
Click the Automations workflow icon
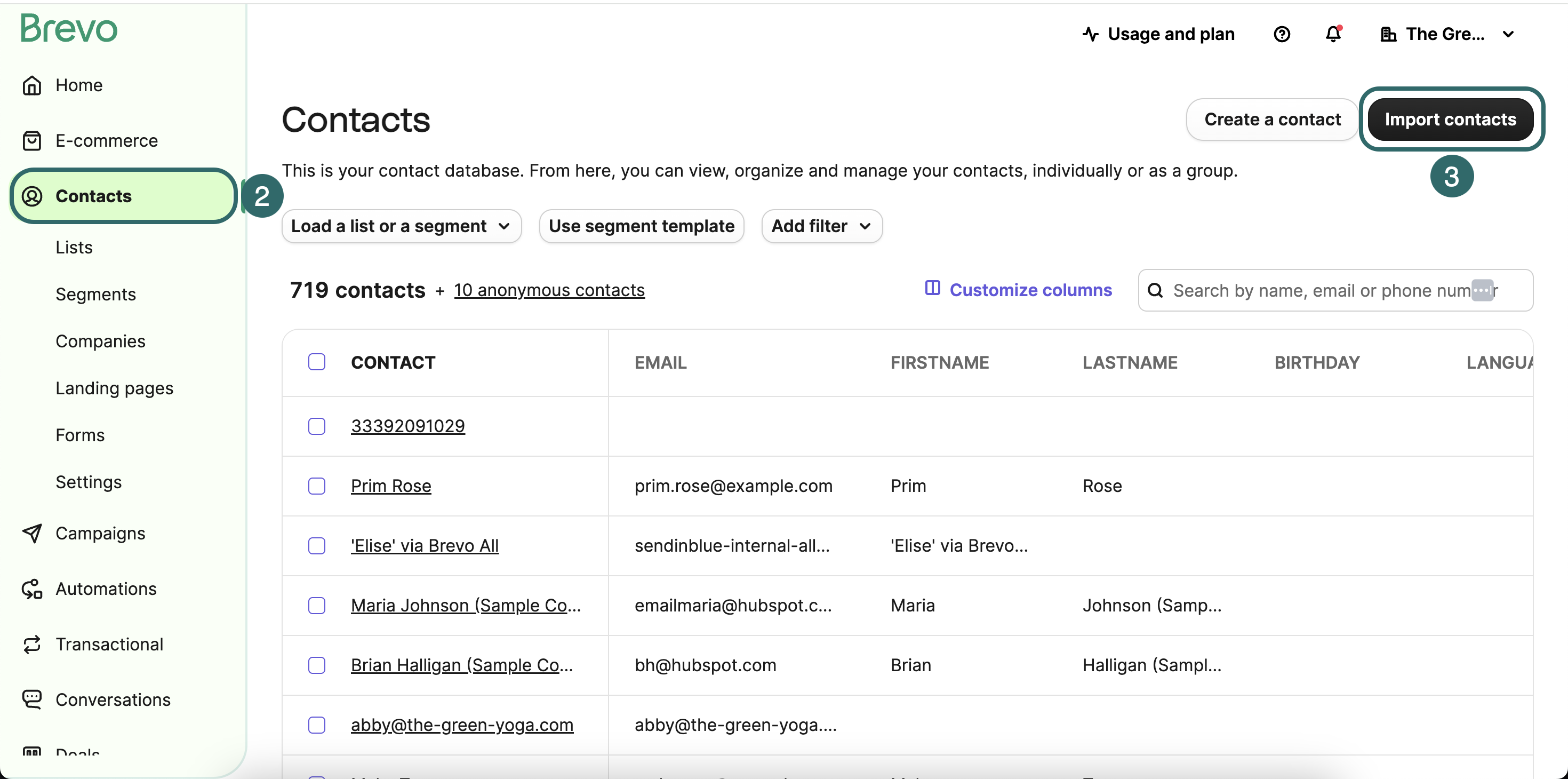[x=31, y=589]
